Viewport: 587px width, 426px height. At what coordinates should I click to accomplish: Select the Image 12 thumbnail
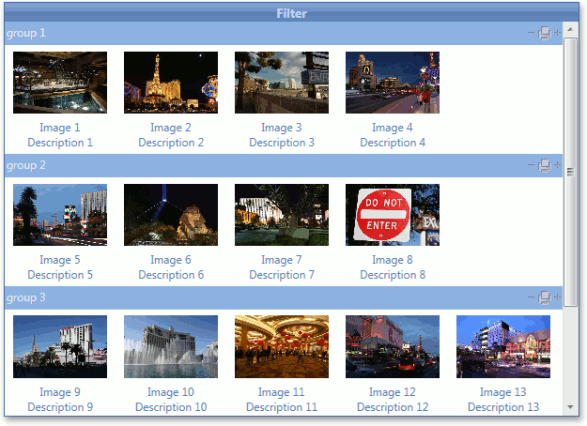point(392,347)
